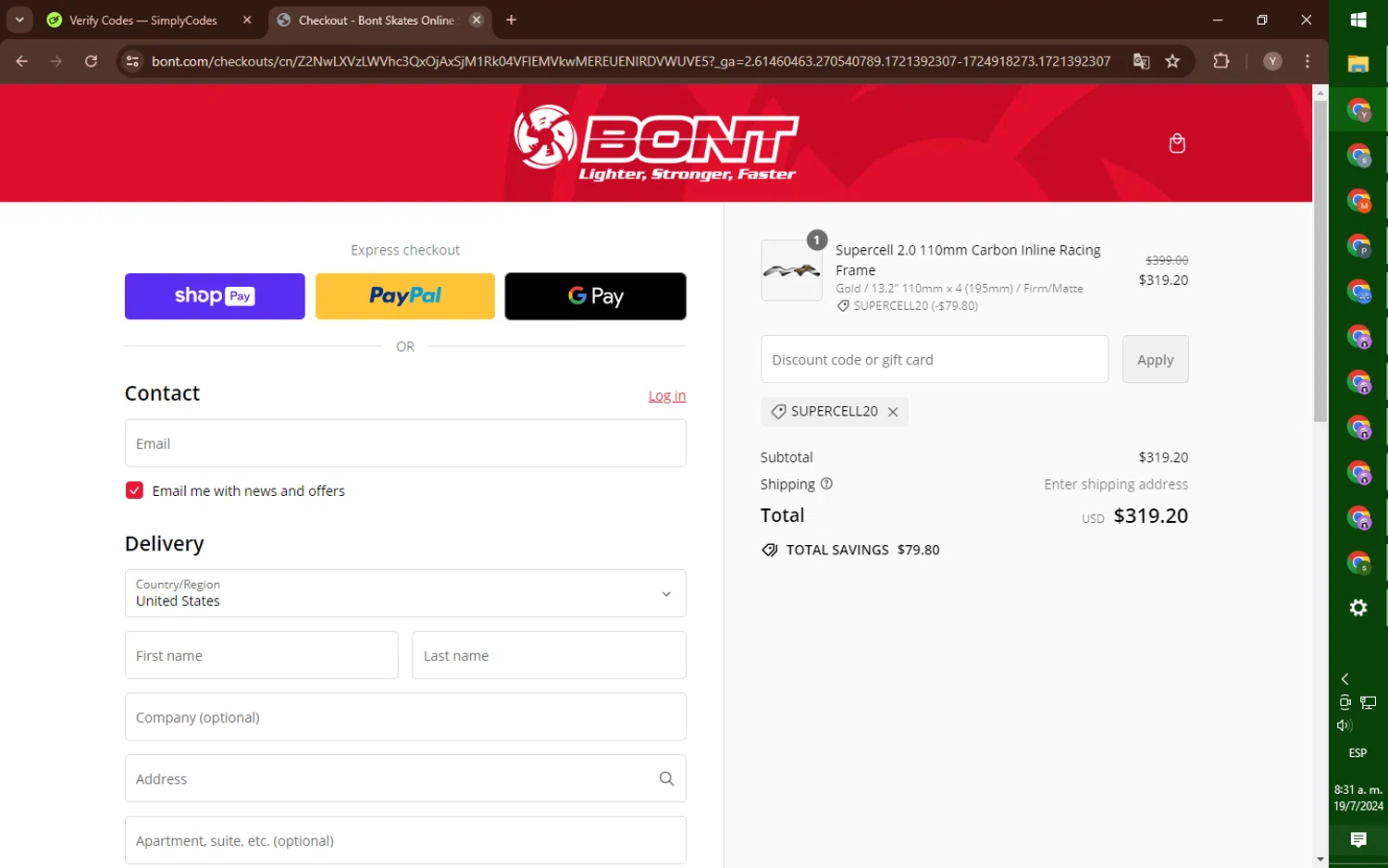Close the Checkout - Bont Skates tab

[x=477, y=19]
